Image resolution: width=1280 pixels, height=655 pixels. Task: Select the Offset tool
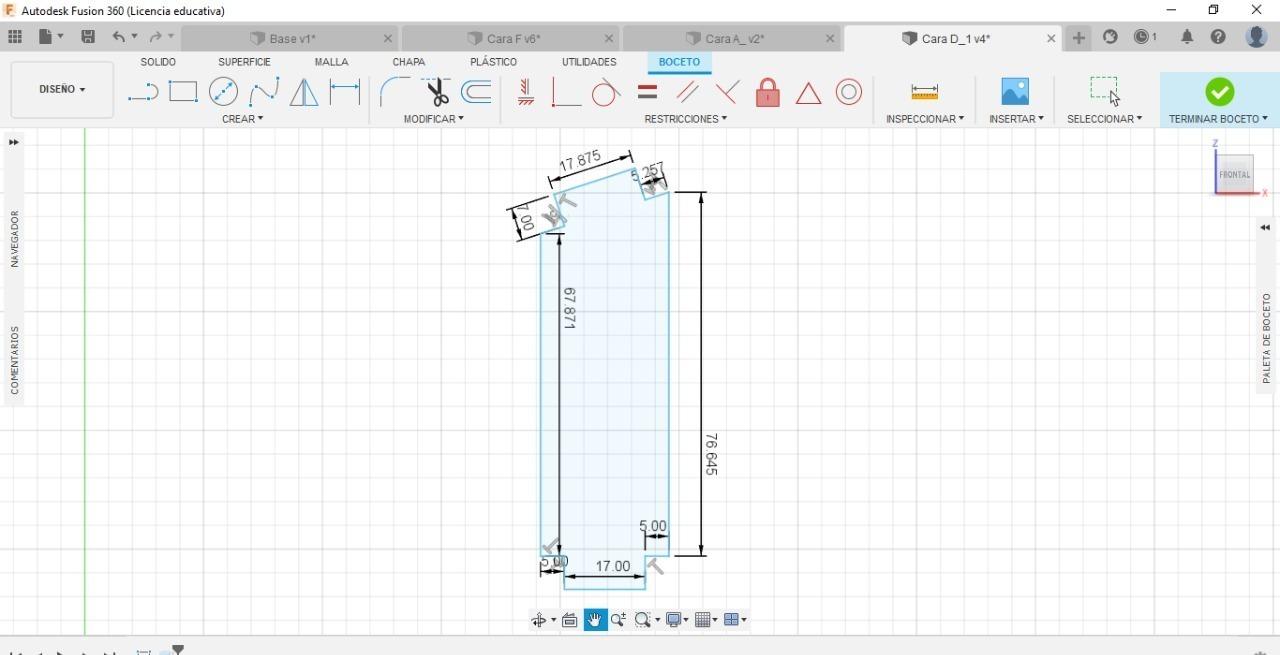pyautogui.click(x=476, y=92)
